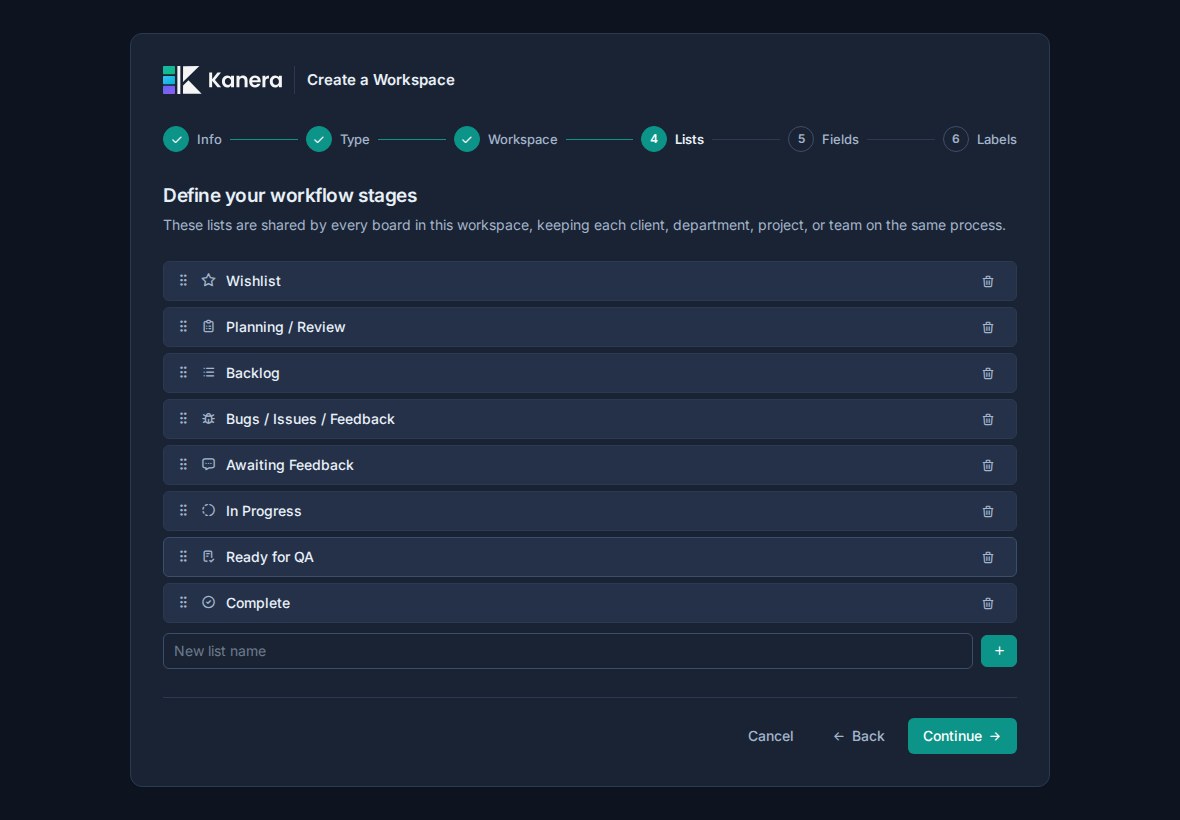Click the Awaiting Feedback drag handle
Image resolution: width=1180 pixels, height=820 pixels.
point(183,464)
